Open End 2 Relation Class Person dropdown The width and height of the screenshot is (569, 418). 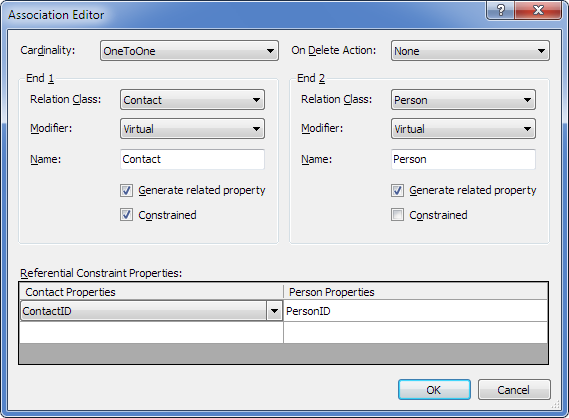(x=463, y=100)
